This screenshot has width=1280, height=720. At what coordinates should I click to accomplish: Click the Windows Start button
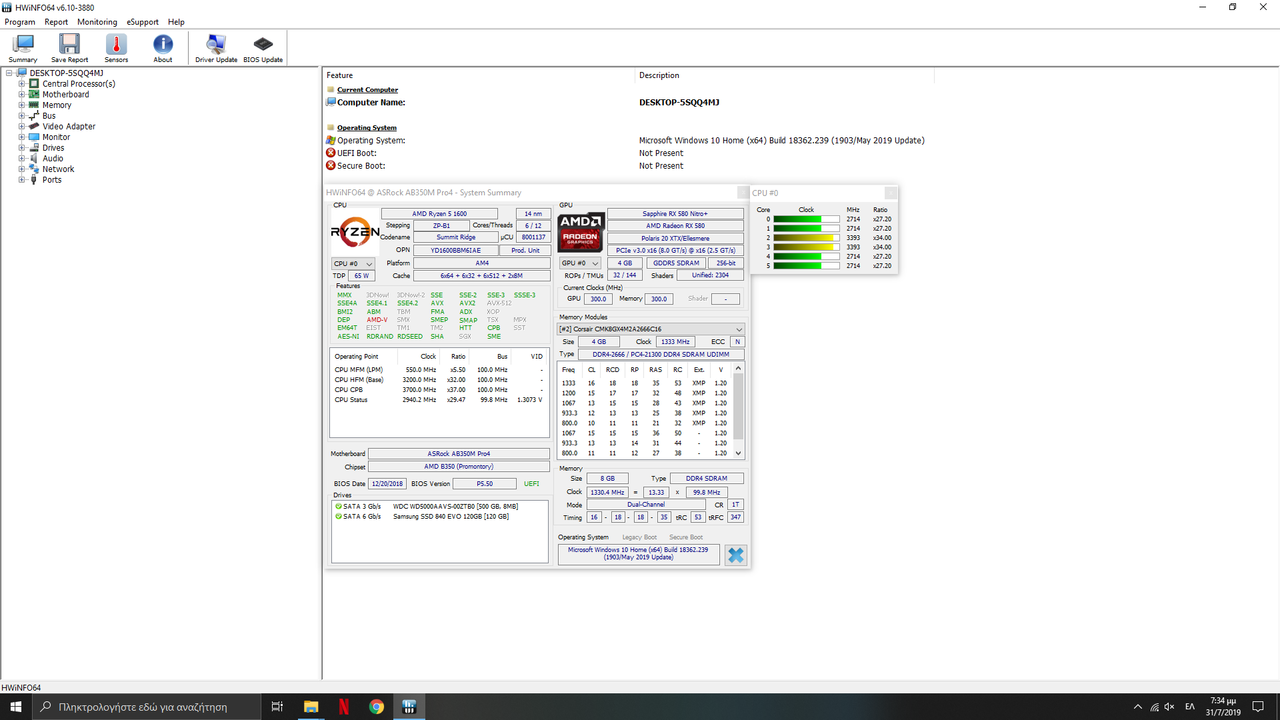[17, 706]
